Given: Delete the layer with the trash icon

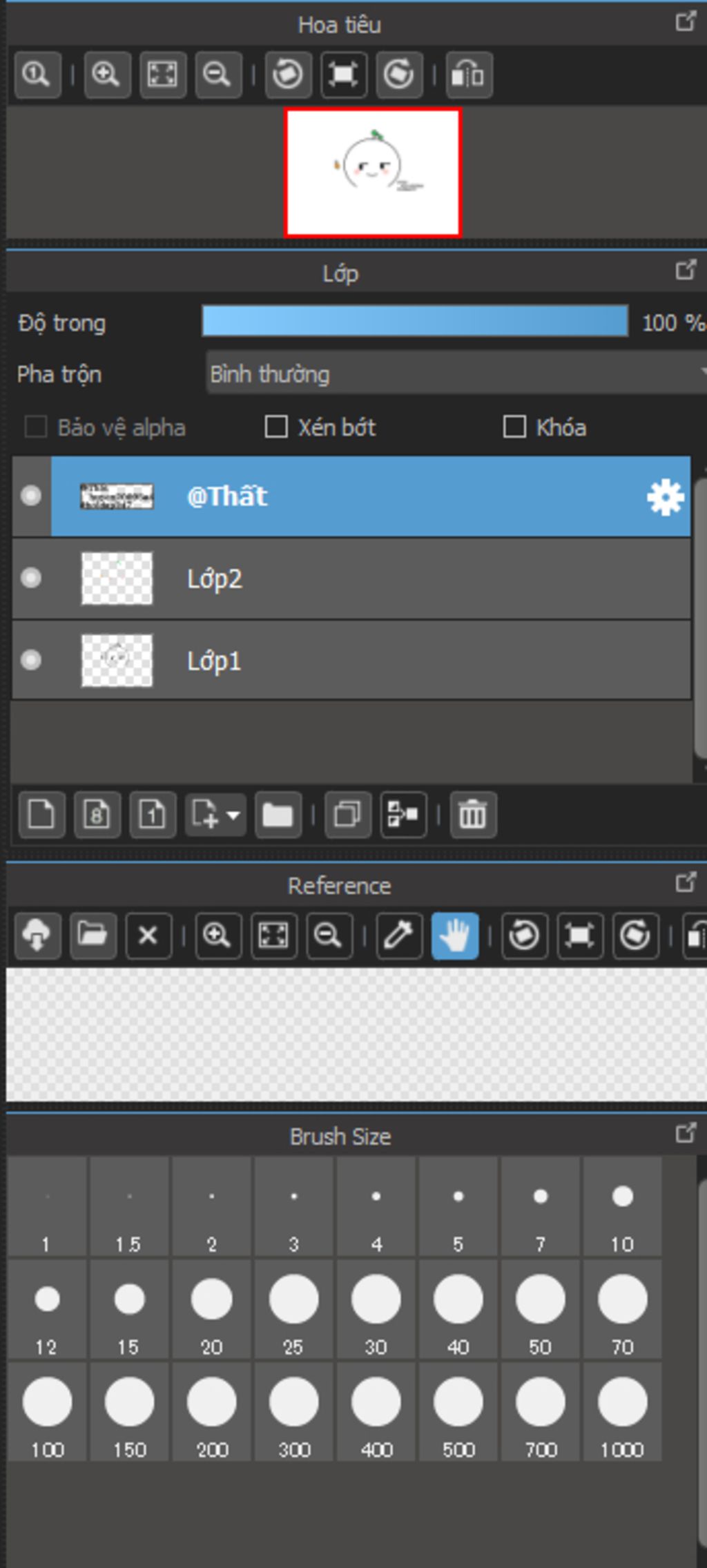Looking at the screenshot, I should click(x=473, y=815).
